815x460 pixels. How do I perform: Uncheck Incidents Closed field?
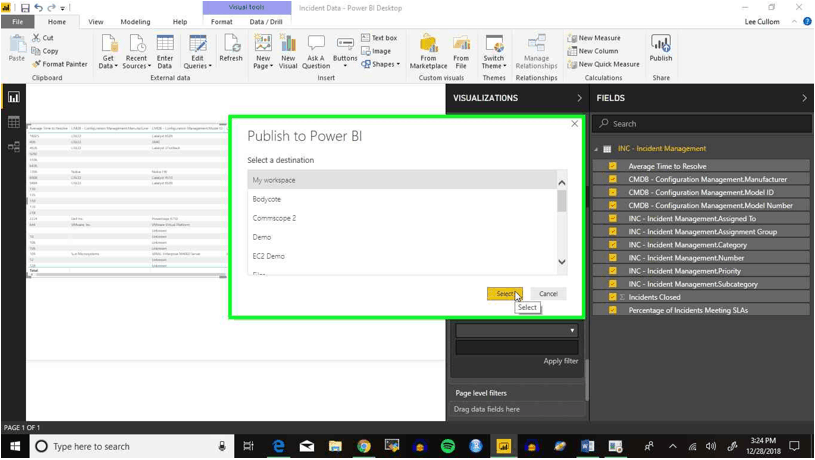[x=613, y=297]
